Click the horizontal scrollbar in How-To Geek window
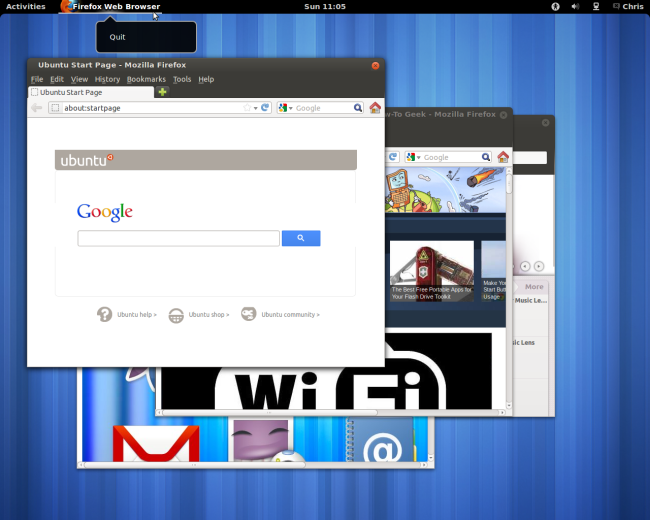Screen dimensions: 650x520 pyautogui.click(x=269, y=413)
